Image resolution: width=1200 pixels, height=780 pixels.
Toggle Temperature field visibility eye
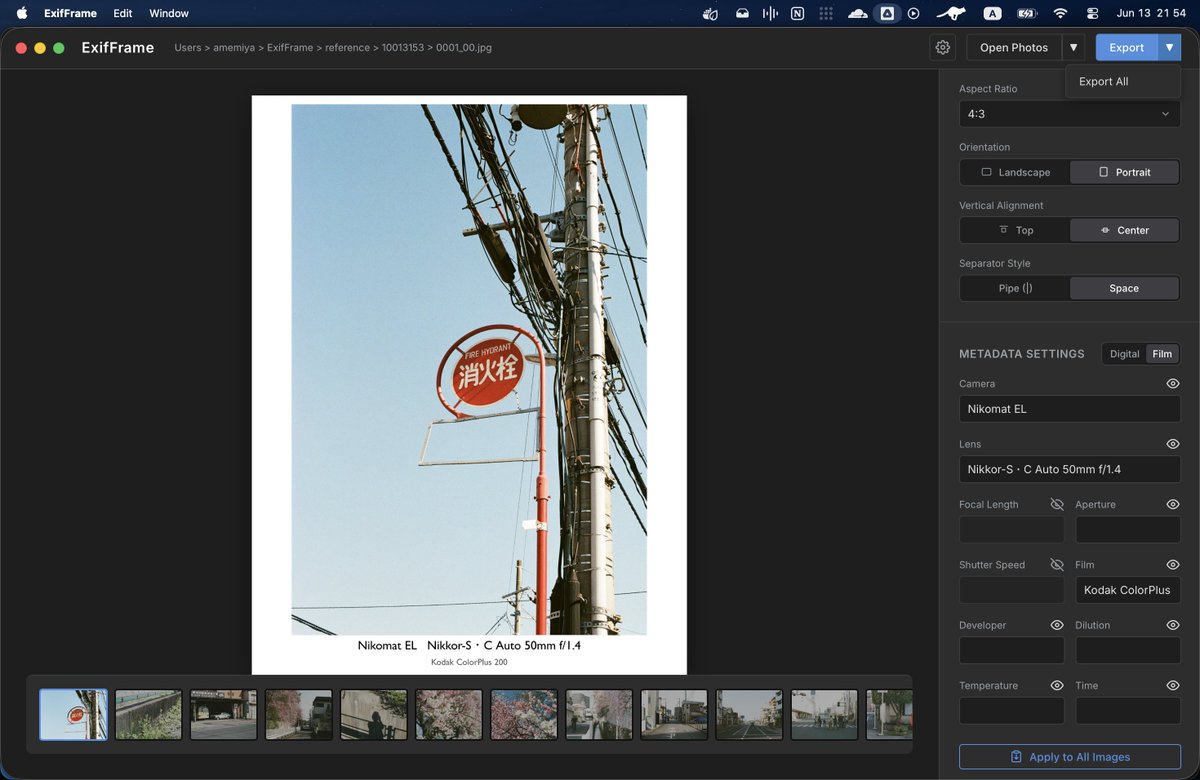click(x=1057, y=685)
